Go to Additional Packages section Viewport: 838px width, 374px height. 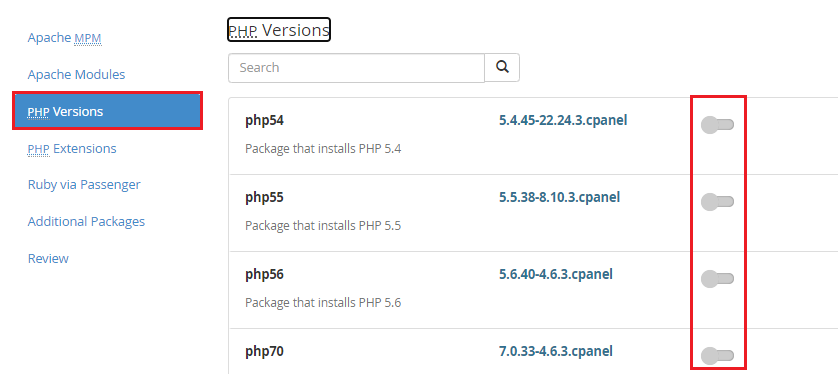86,221
